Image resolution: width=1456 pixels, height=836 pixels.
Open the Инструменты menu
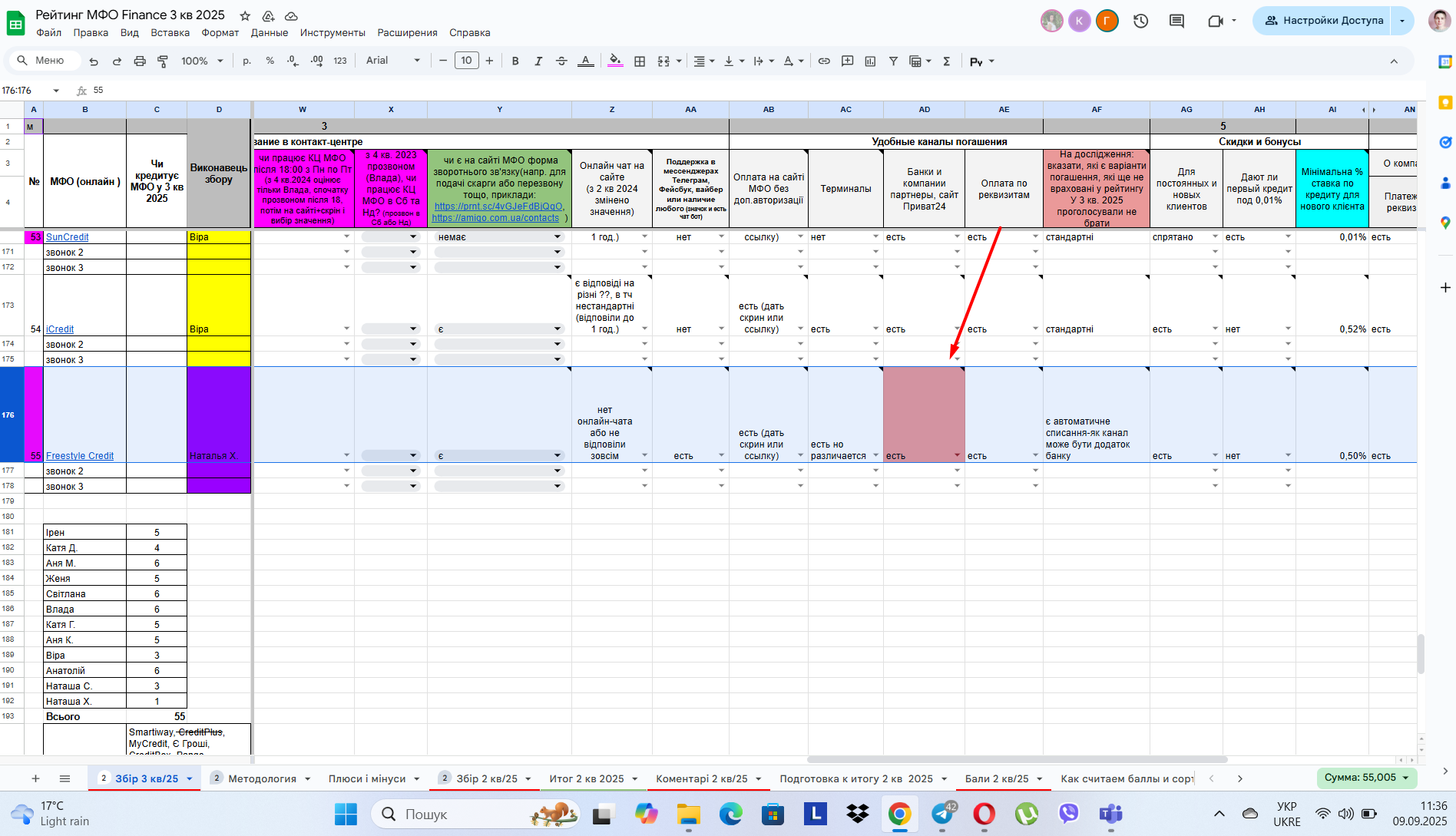tap(333, 33)
